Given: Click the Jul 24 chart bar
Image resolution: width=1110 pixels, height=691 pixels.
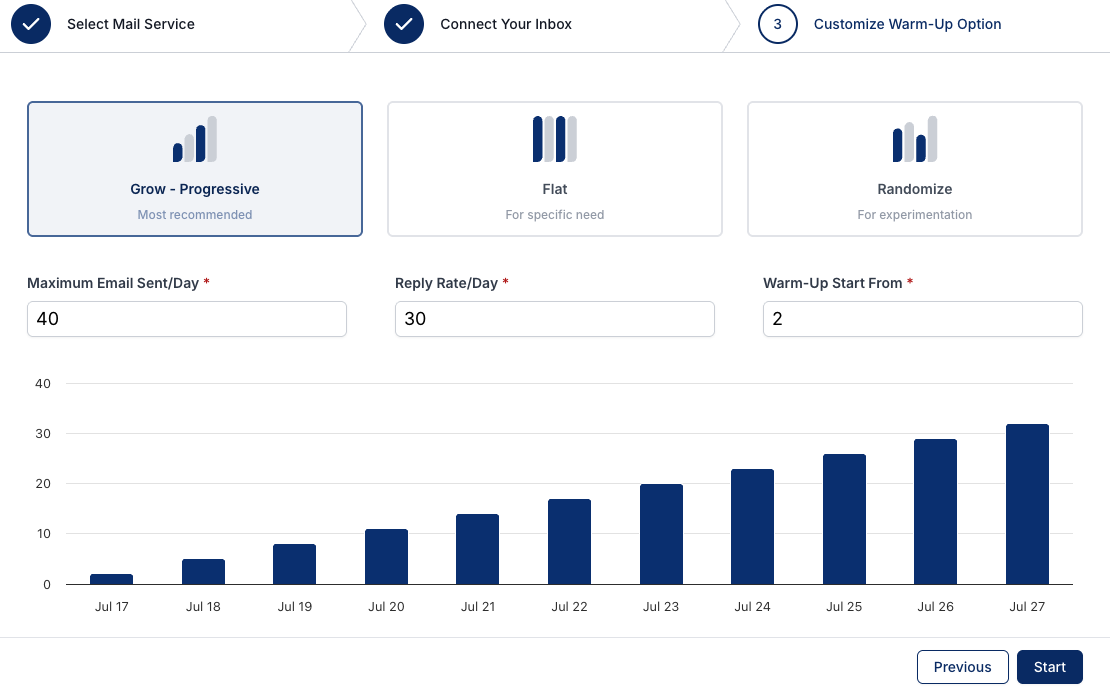Looking at the screenshot, I should pos(753,527).
